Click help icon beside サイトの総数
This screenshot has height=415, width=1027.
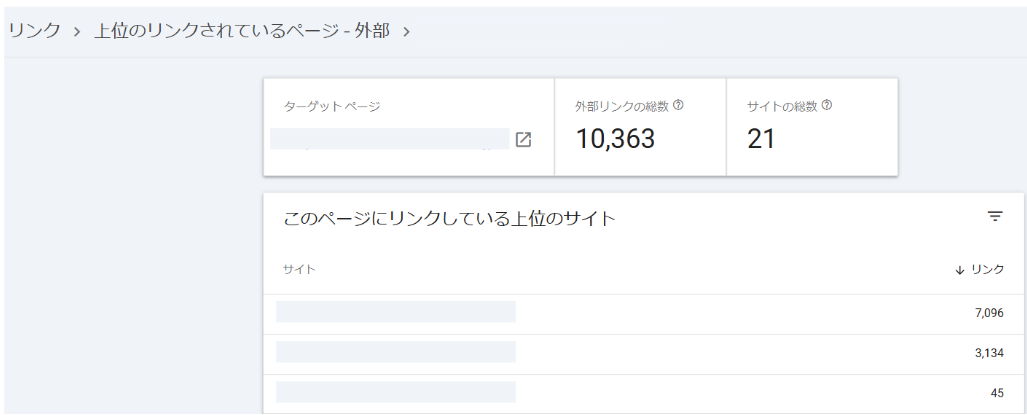point(827,105)
